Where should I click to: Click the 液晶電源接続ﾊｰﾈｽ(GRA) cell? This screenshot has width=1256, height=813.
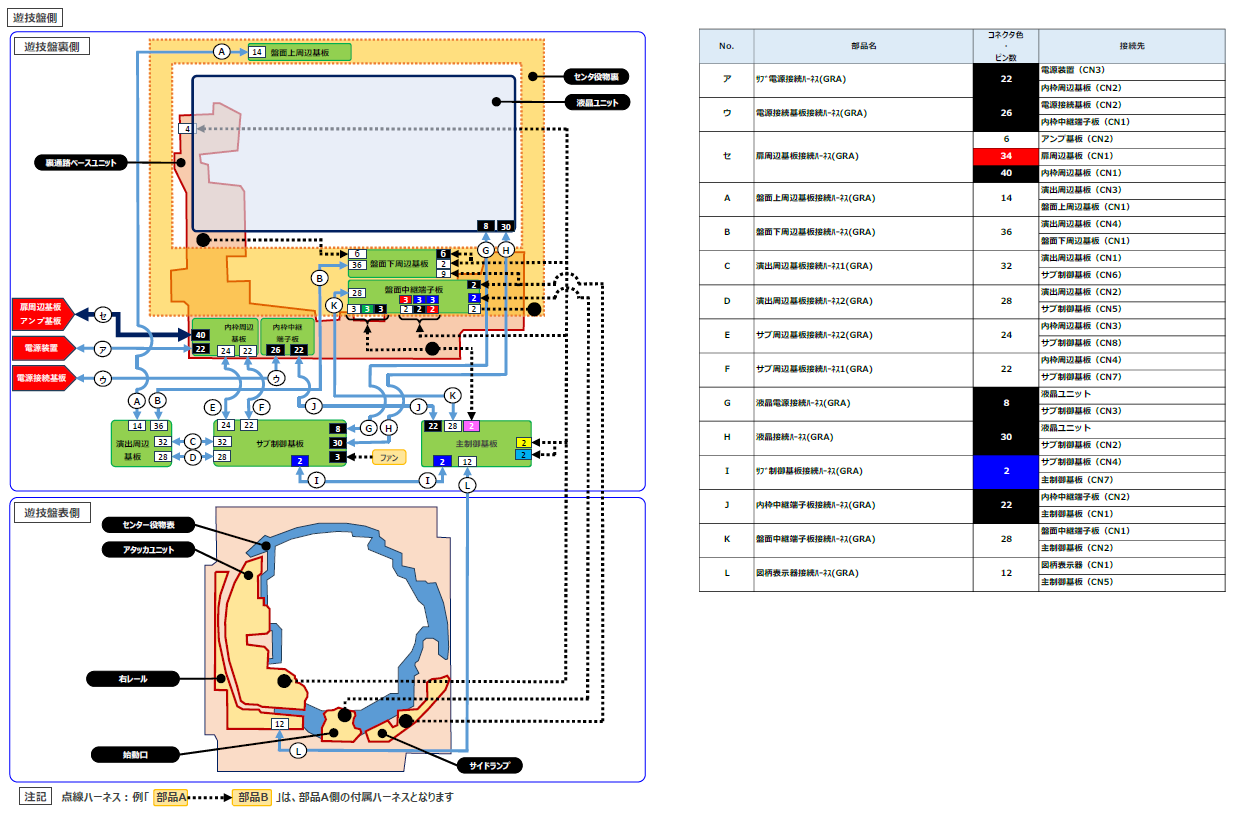click(864, 403)
